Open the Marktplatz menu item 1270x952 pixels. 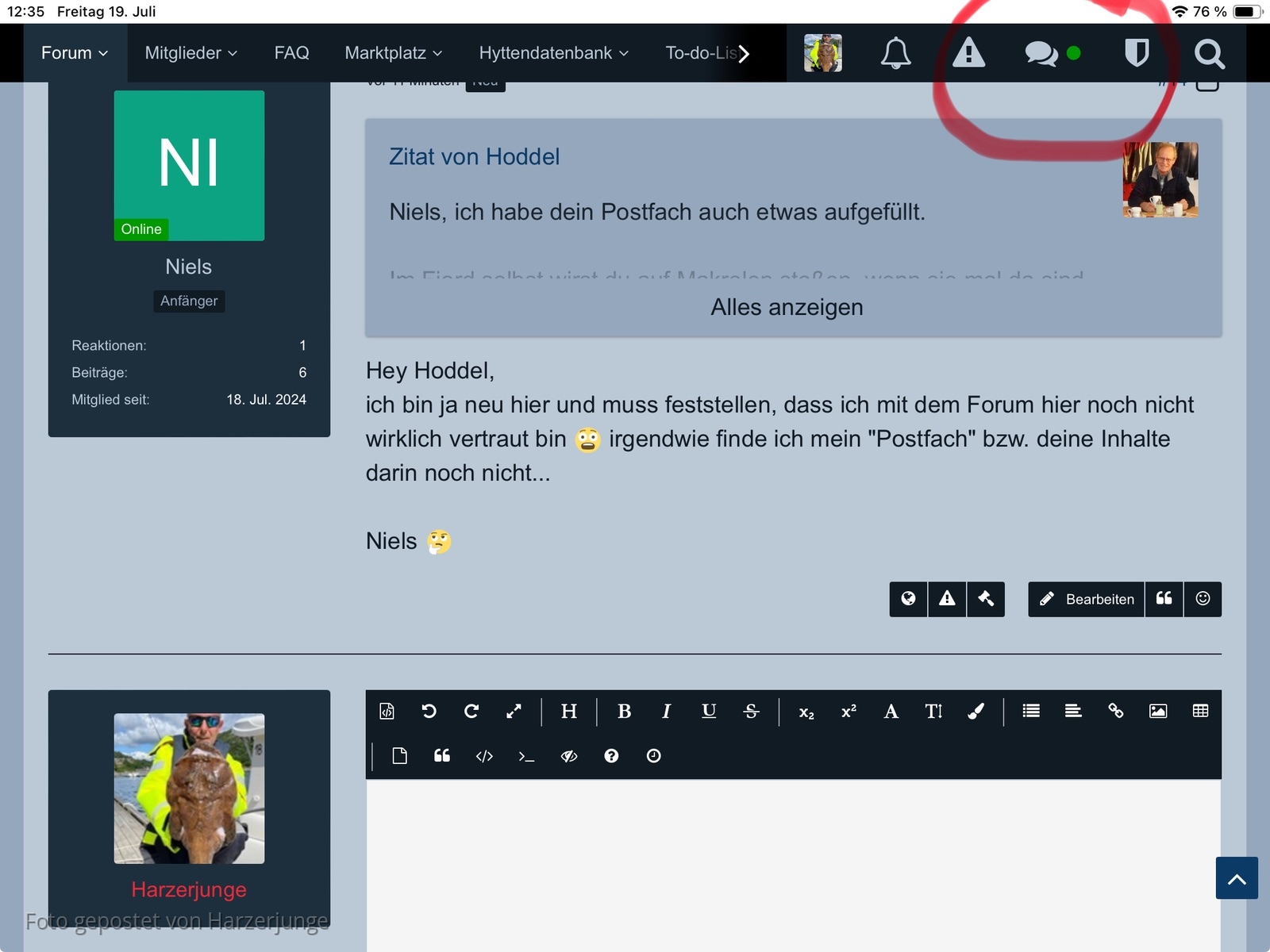[393, 53]
